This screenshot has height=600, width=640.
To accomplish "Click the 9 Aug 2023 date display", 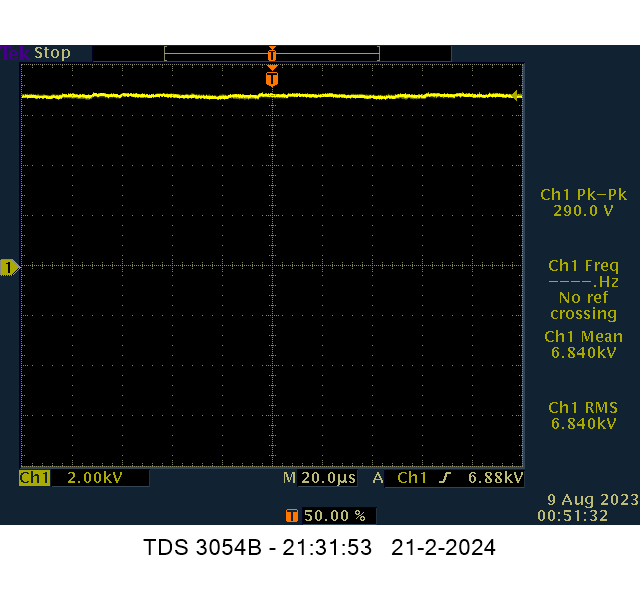I will (x=586, y=499).
